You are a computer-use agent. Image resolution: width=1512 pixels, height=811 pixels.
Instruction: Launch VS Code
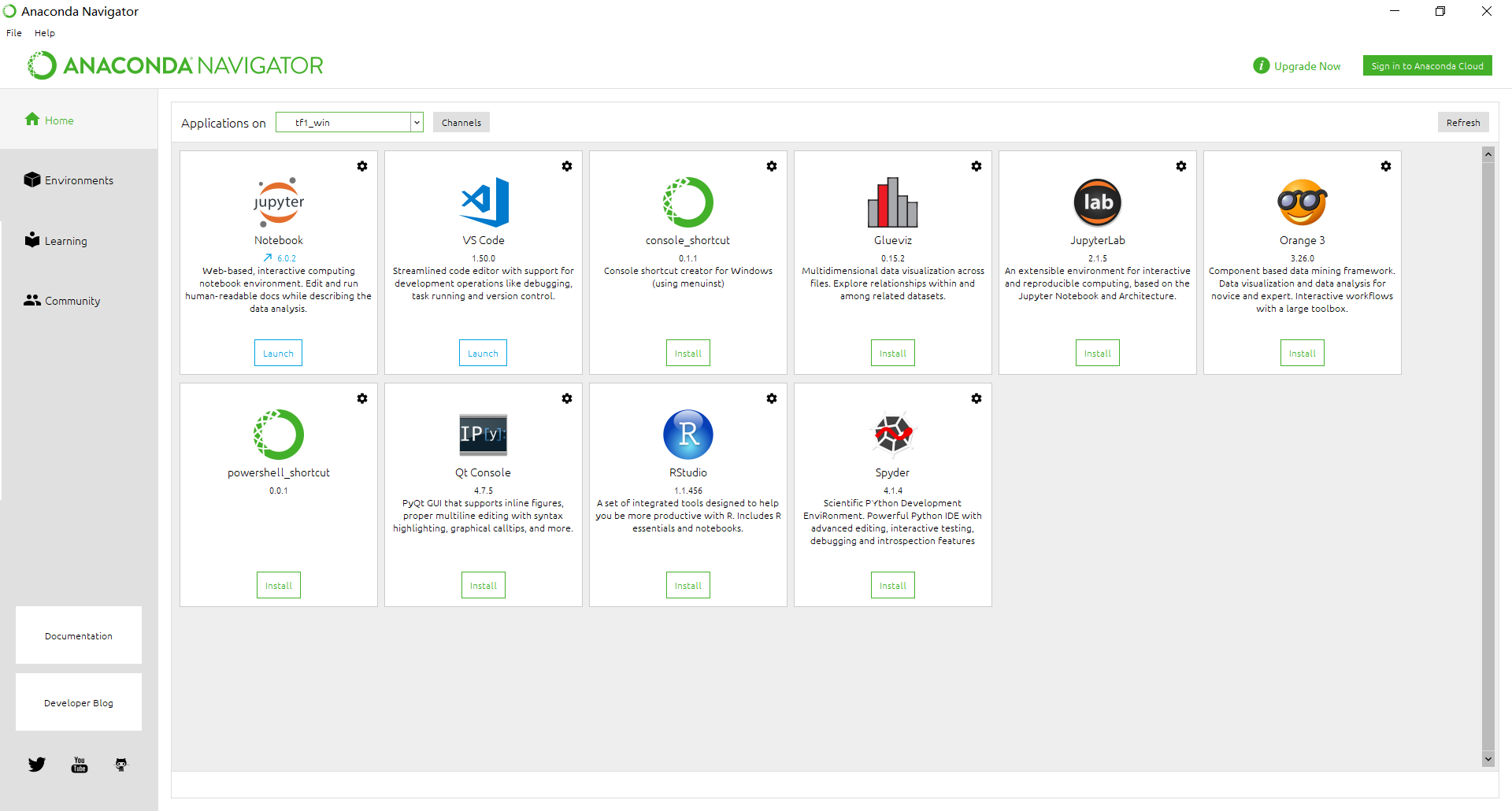pyautogui.click(x=483, y=354)
